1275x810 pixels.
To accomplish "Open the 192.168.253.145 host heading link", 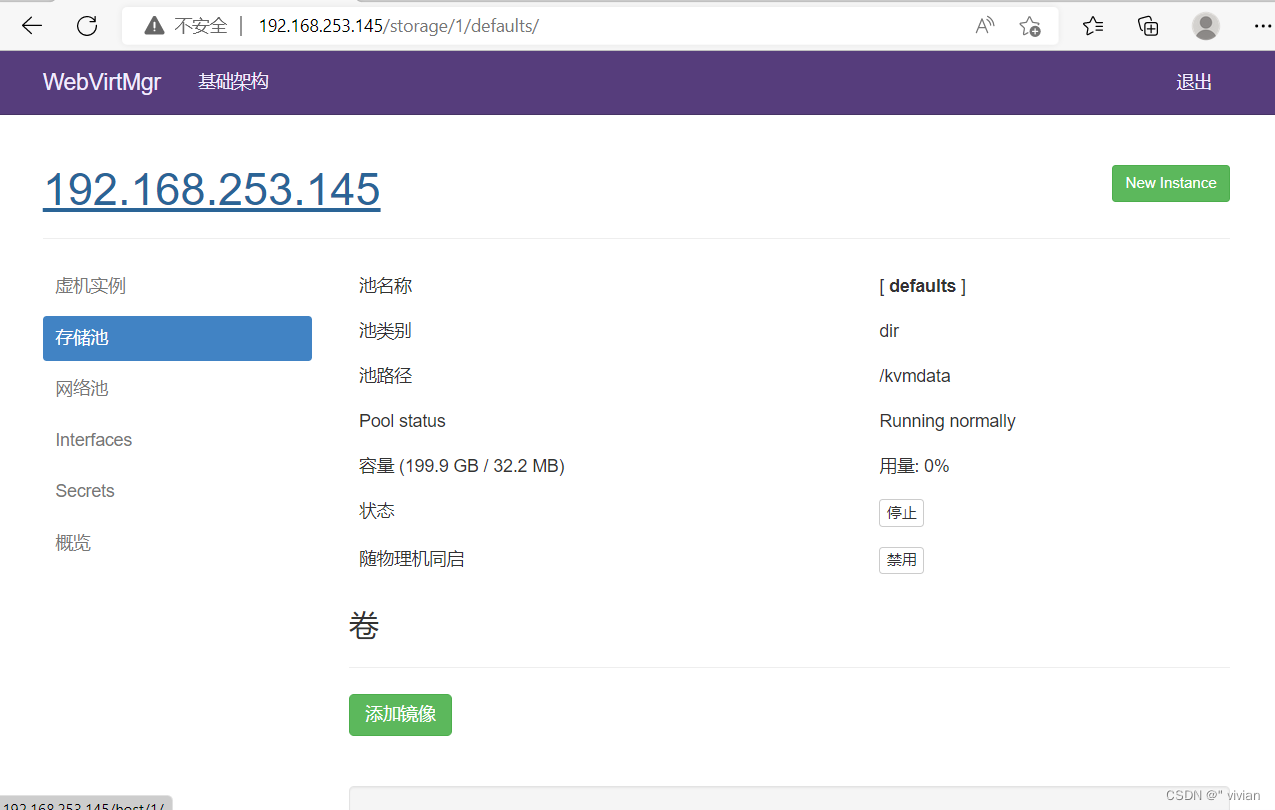I will coord(212,189).
